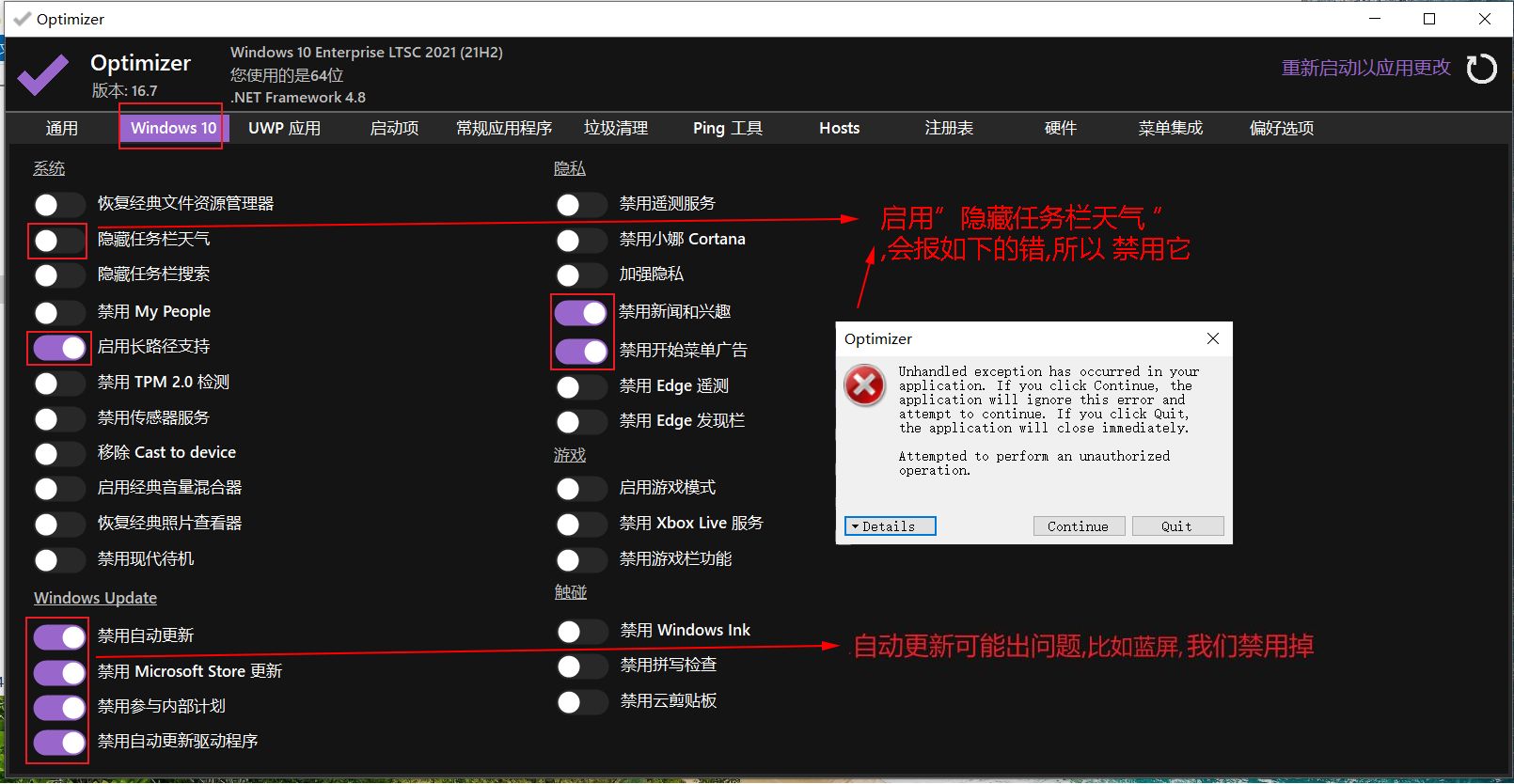Image resolution: width=1514 pixels, height=784 pixels.
Task: Enable the 启用游戏模式 toggle
Action: pyautogui.click(x=580, y=489)
